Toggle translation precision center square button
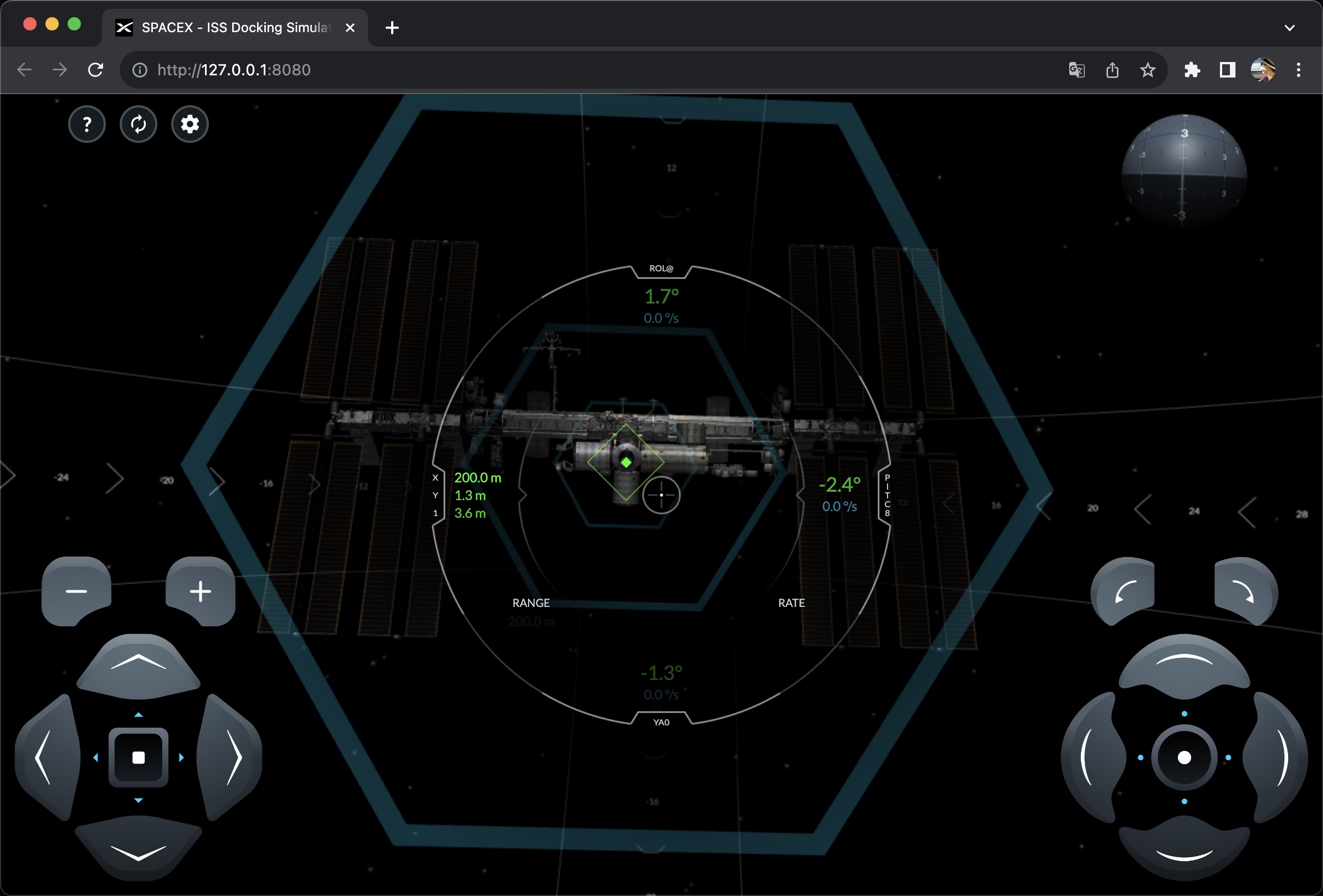 point(139,757)
